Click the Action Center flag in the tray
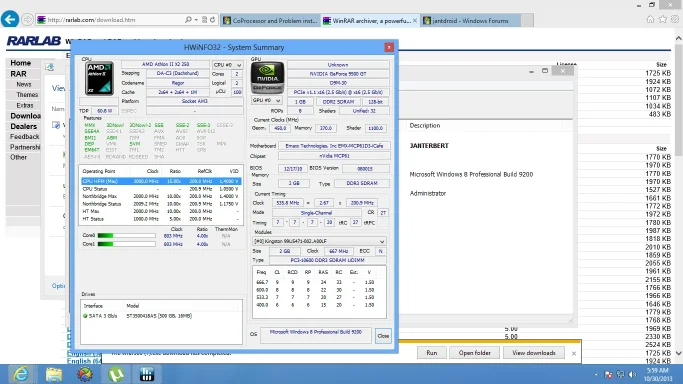Screen dimensions: 683x384 click(x=609, y=374)
